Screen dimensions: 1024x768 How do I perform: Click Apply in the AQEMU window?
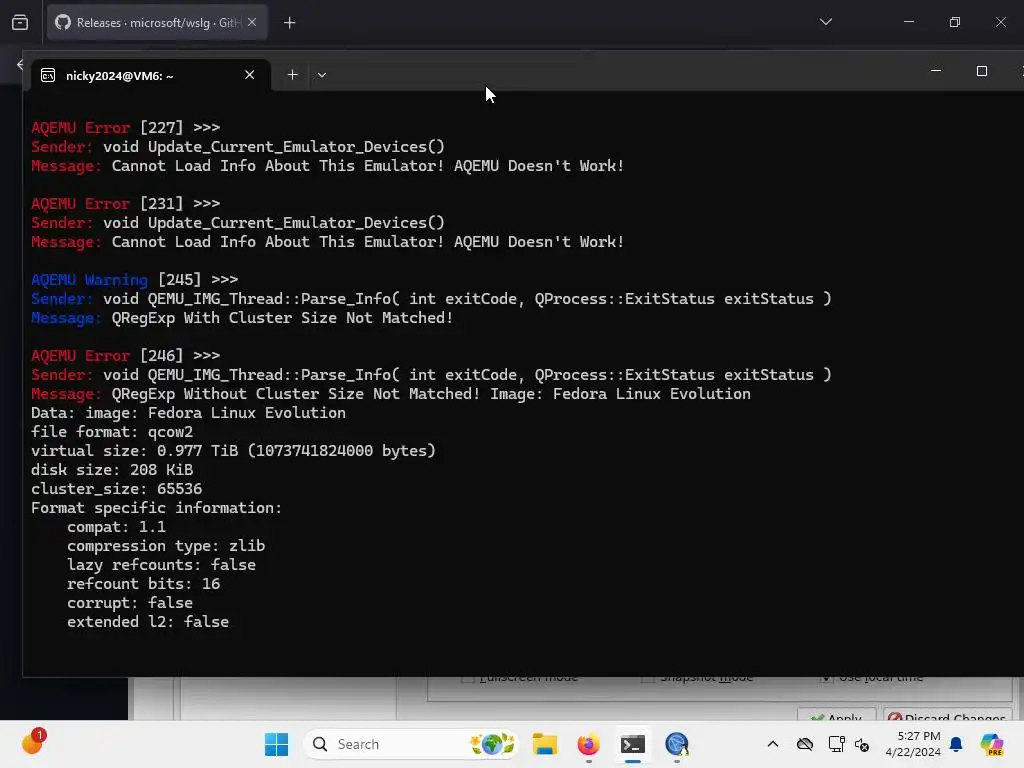tap(837, 717)
